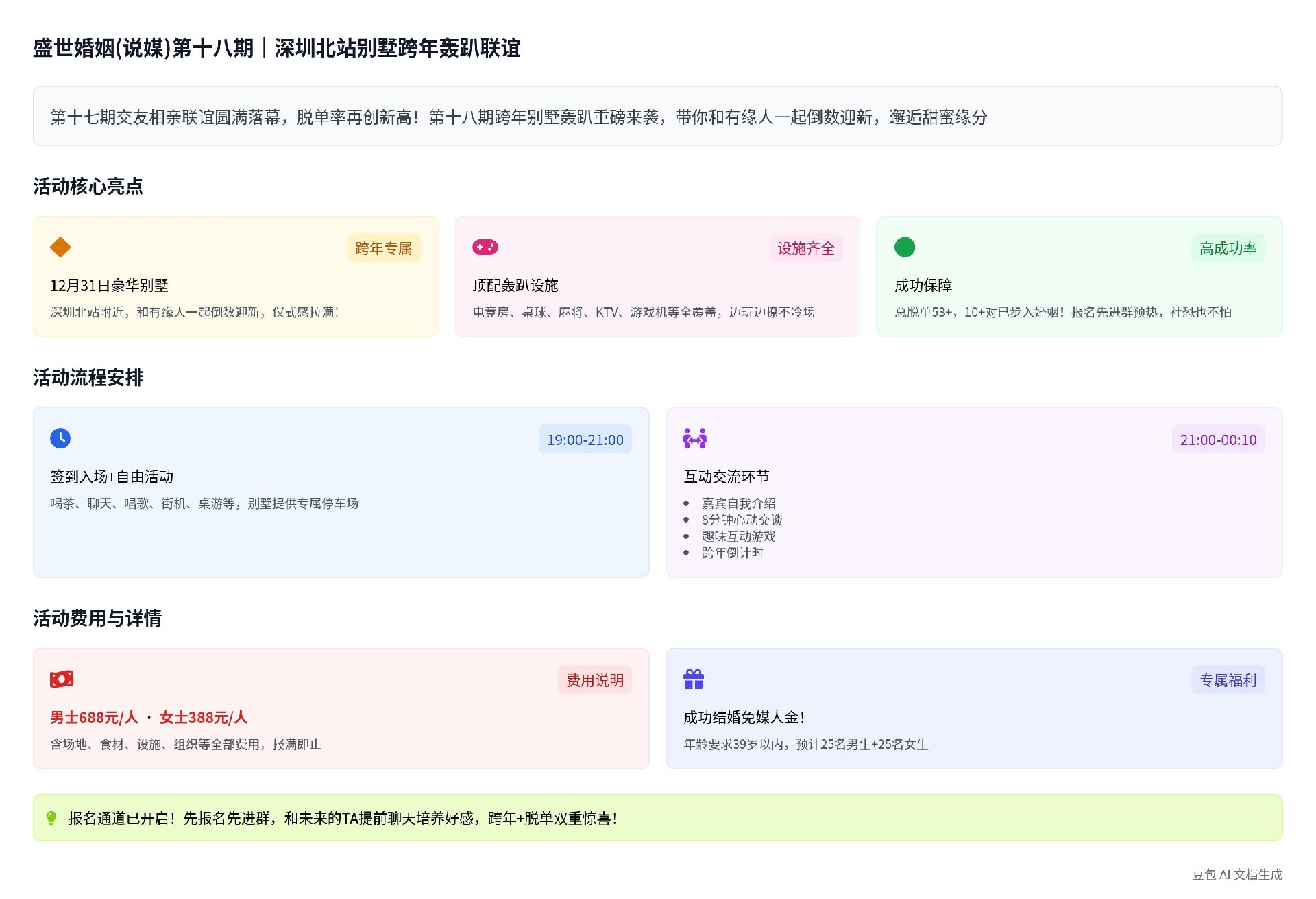Click the 男士688元/人 price text
Screen dimensions: 1316x899
[x=94, y=717]
